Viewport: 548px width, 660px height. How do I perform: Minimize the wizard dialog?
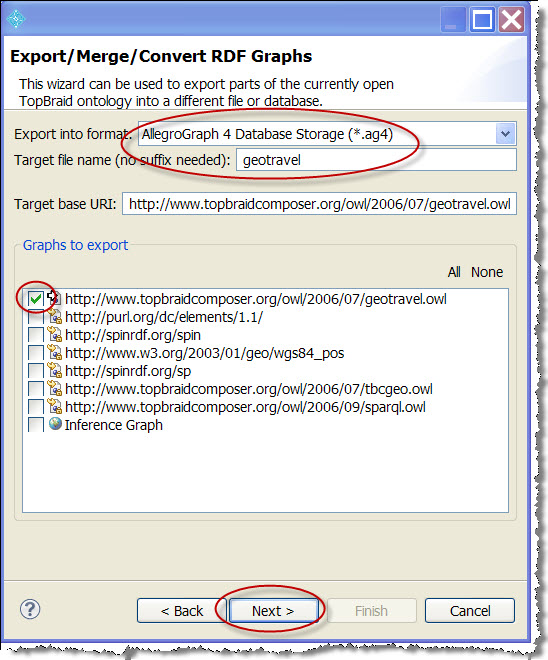click(x=452, y=19)
